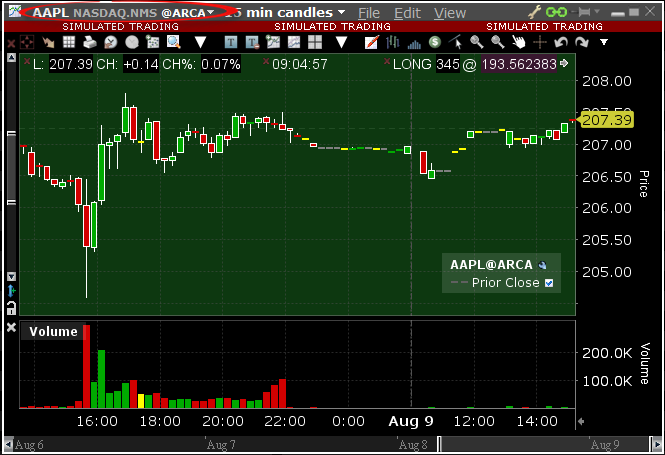Click the LONG 345 position text

coord(426,64)
